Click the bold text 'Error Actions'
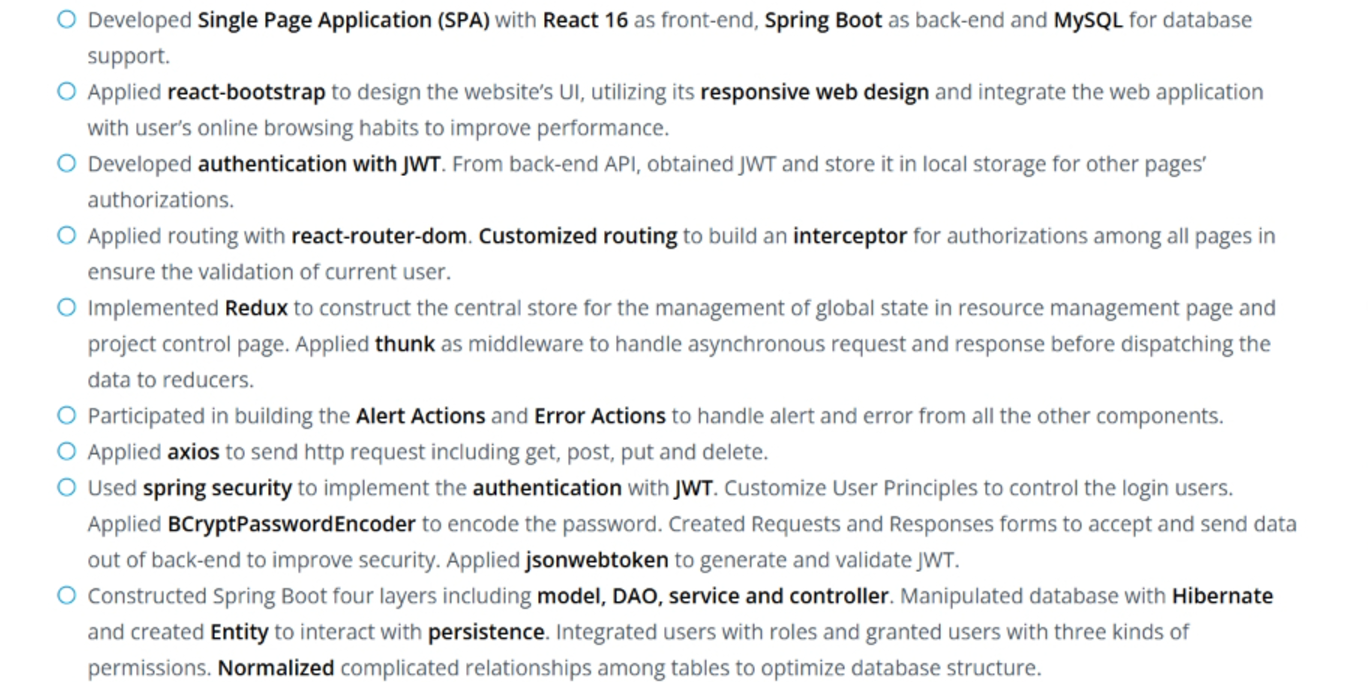The image size is (1368, 682). coord(599,416)
